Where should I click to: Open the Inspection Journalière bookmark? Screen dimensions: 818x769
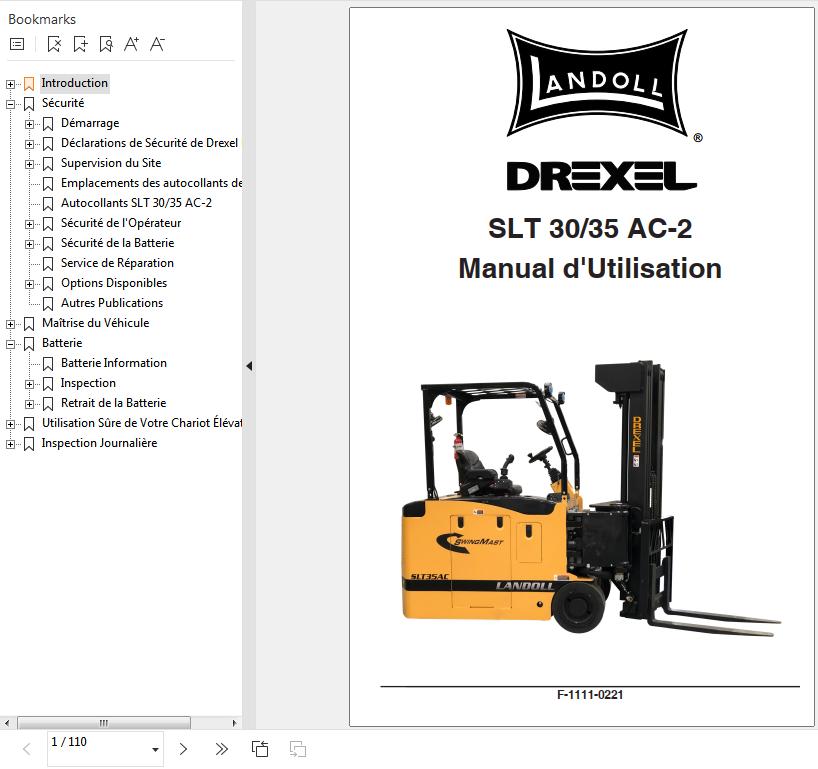[99, 443]
